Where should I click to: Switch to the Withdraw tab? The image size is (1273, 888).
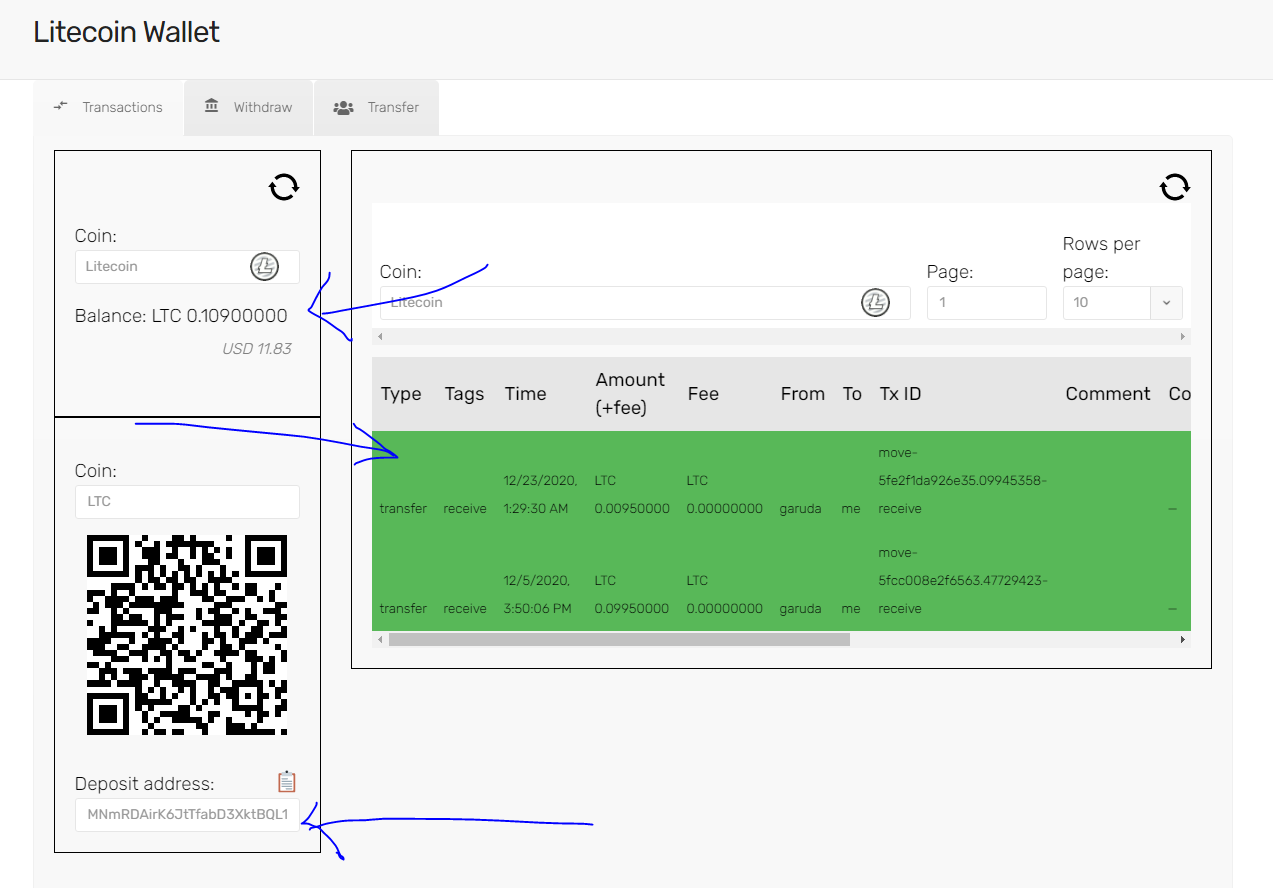pos(249,108)
